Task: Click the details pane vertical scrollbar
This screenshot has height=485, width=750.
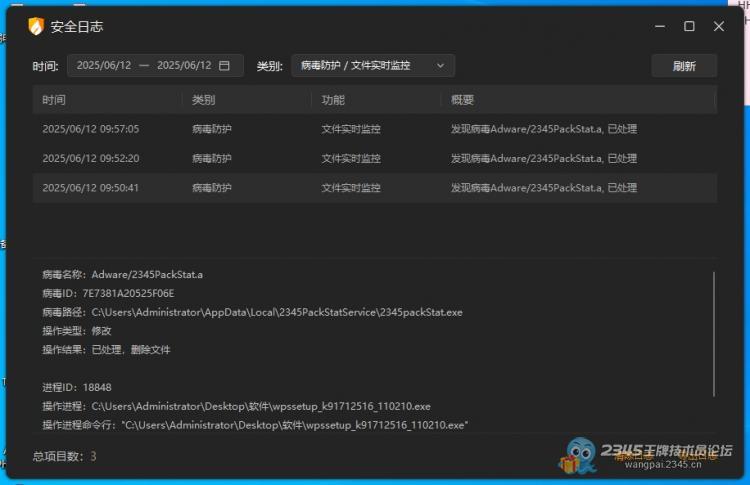Action: (x=714, y=334)
